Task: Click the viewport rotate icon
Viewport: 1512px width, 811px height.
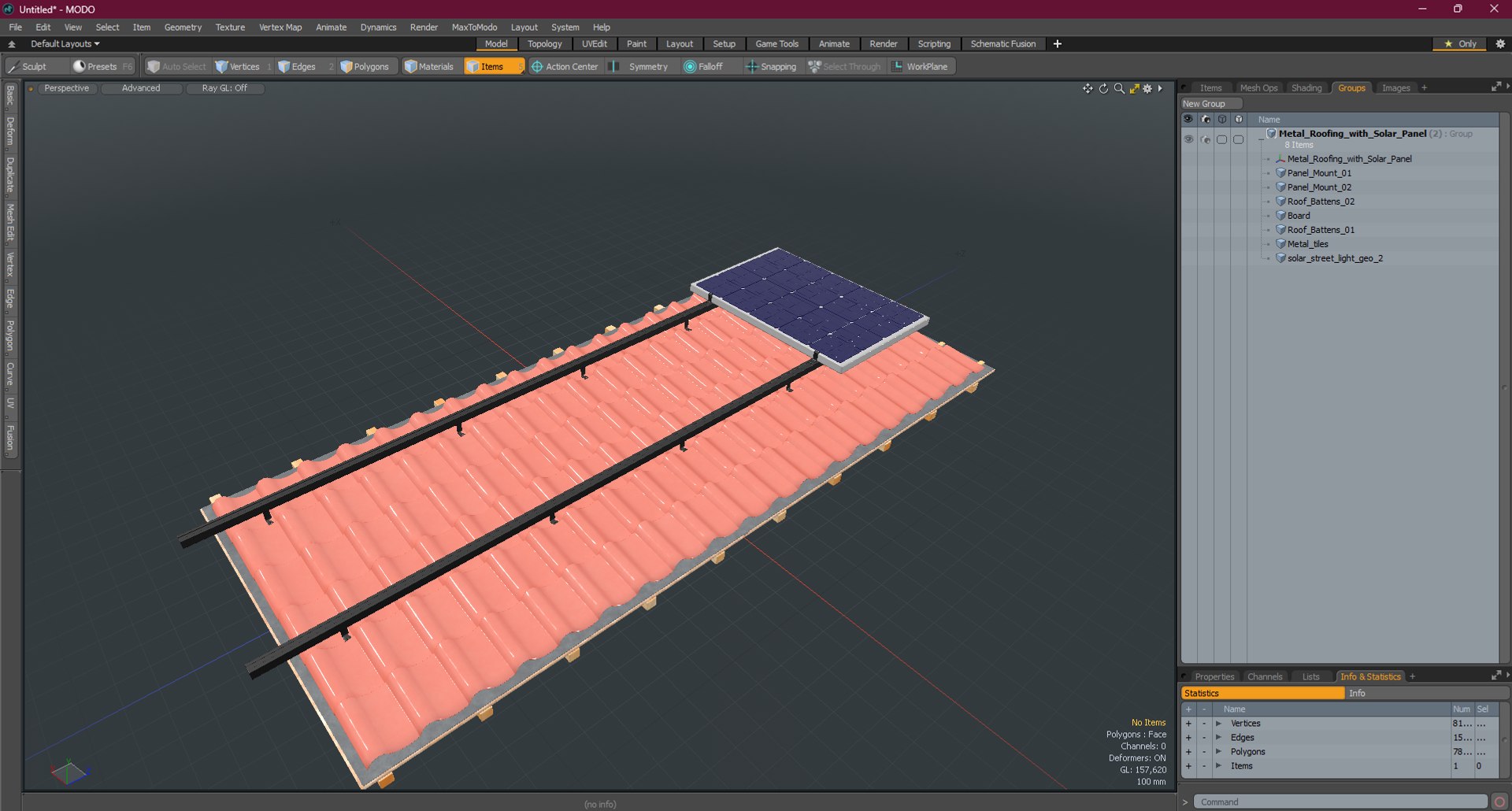Action: [1103, 88]
